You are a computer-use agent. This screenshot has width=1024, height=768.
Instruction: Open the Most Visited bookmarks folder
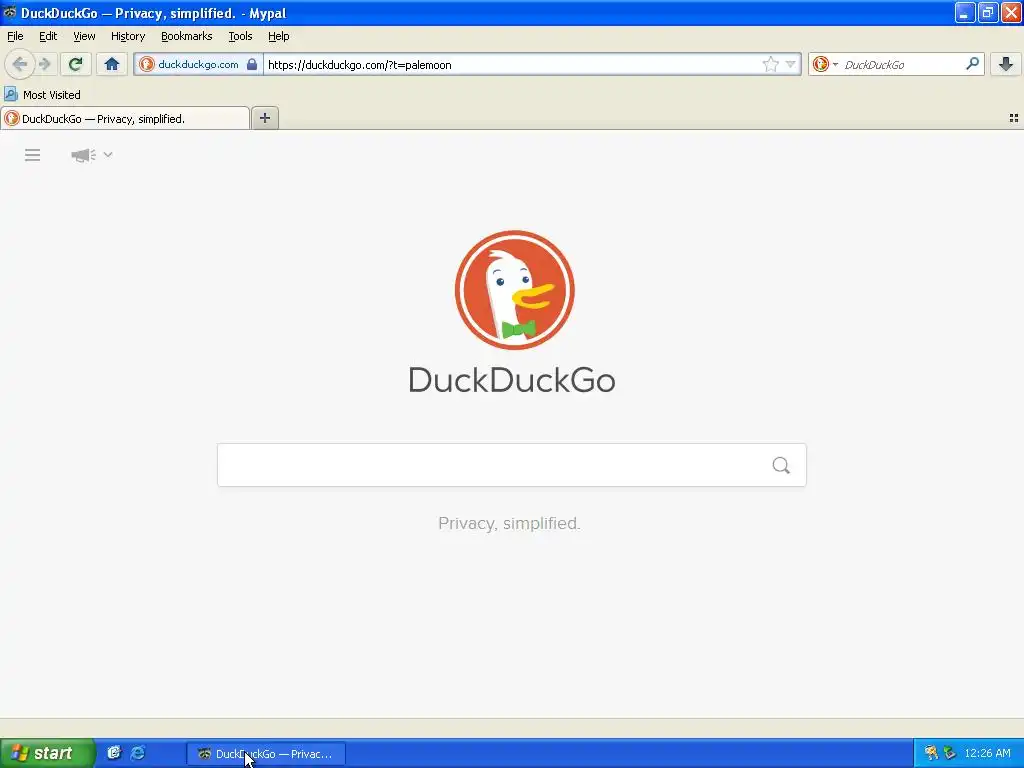(x=52, y=95)
